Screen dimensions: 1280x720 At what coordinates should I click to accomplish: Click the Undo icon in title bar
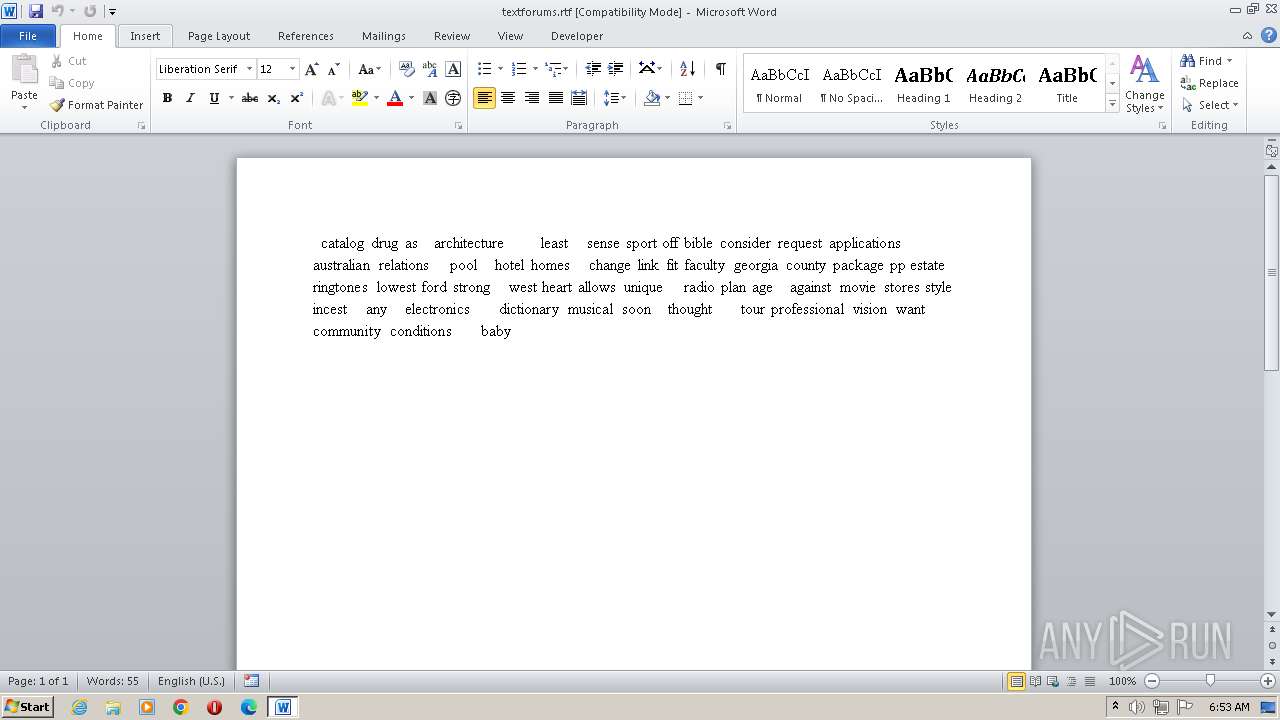point(58,11)
